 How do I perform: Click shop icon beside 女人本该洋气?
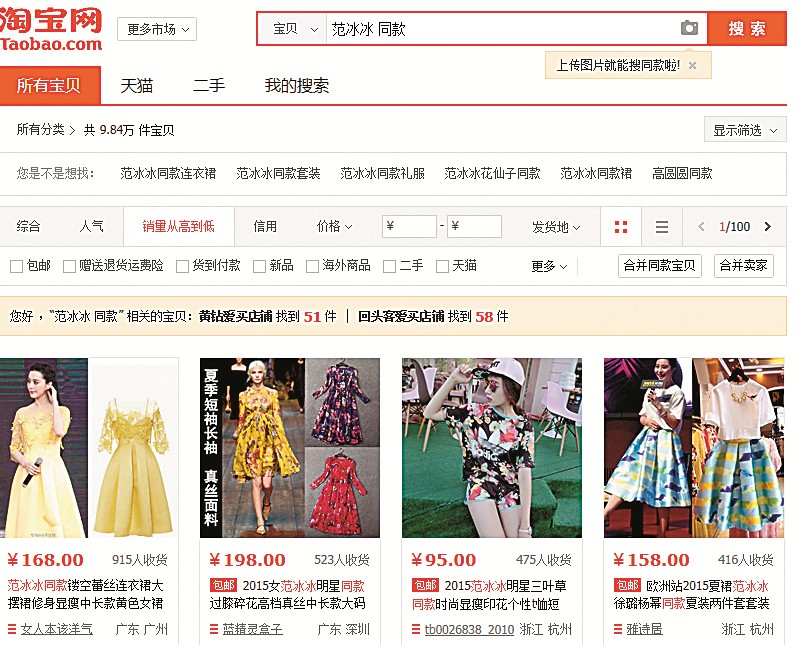click(12, 629)
